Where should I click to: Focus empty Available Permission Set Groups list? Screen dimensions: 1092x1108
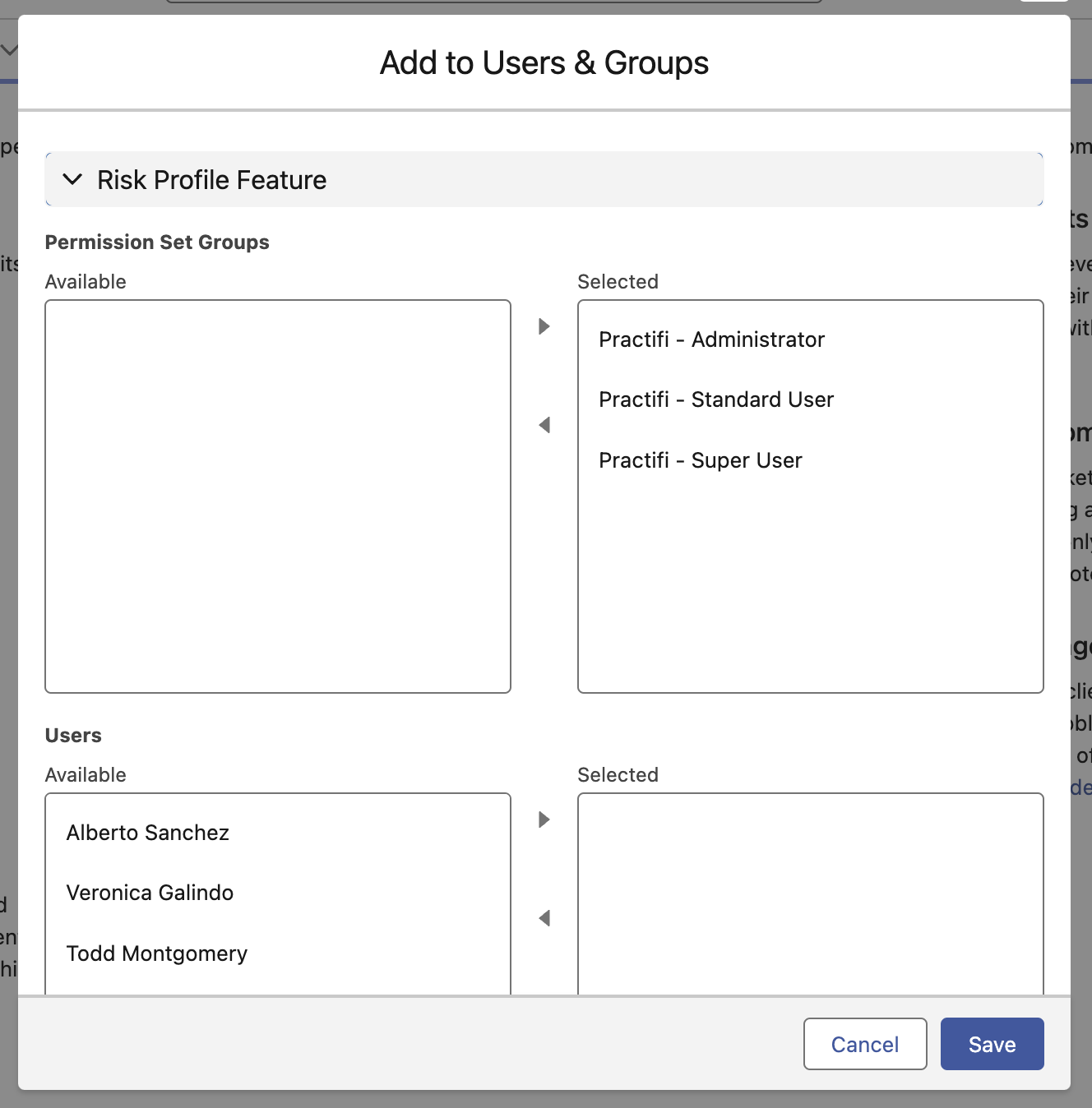278,496
